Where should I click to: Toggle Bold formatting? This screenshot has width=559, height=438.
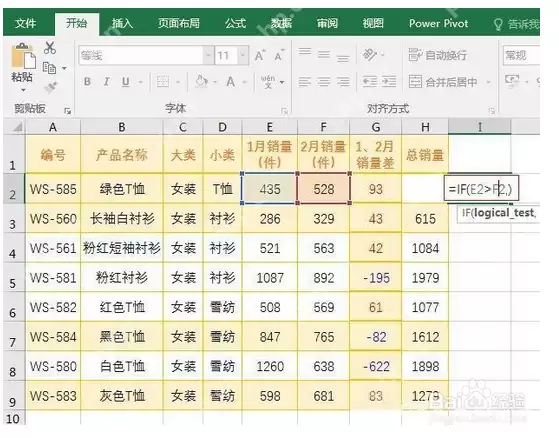point(87,82)
